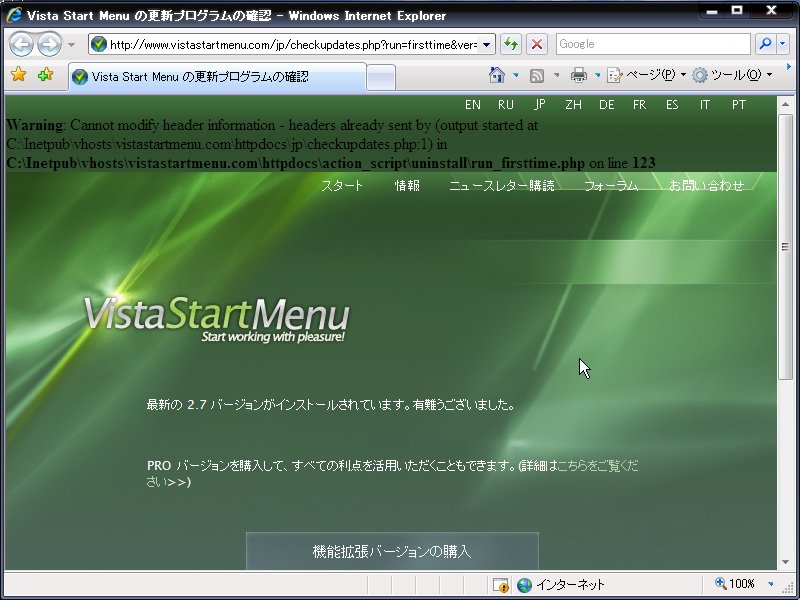
Task: Click the VistaStartMenu logo
Action: (x=217, y=319)
